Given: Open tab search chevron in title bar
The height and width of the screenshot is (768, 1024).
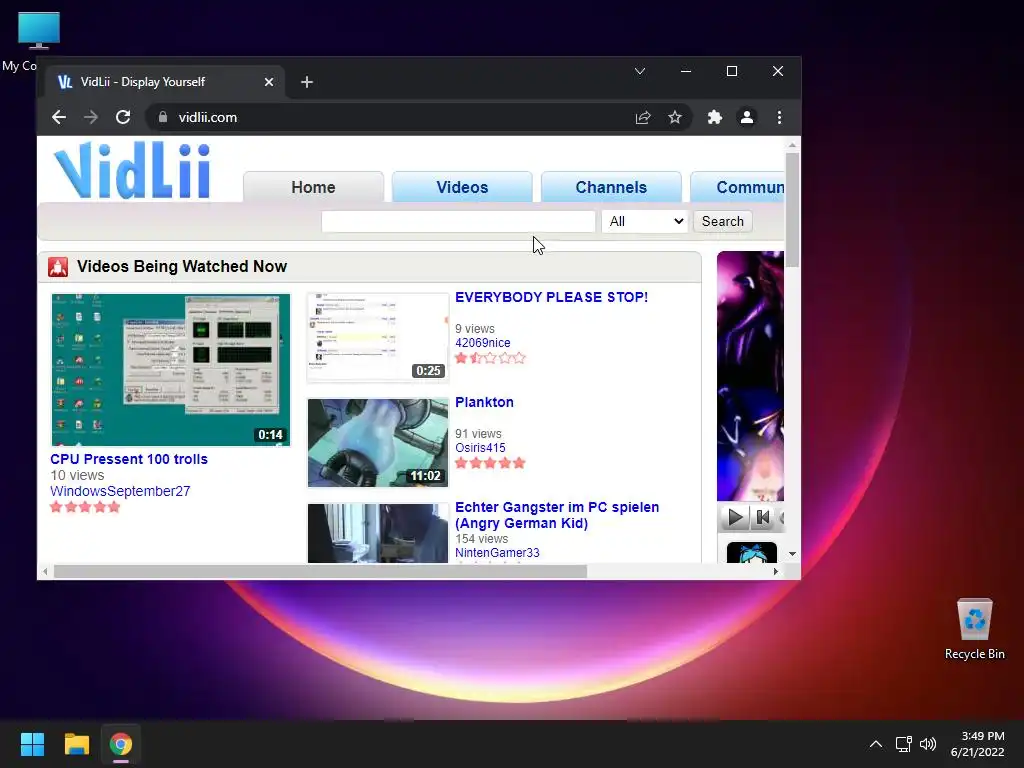Looking at the screenshot, I should tap(640, 71).
